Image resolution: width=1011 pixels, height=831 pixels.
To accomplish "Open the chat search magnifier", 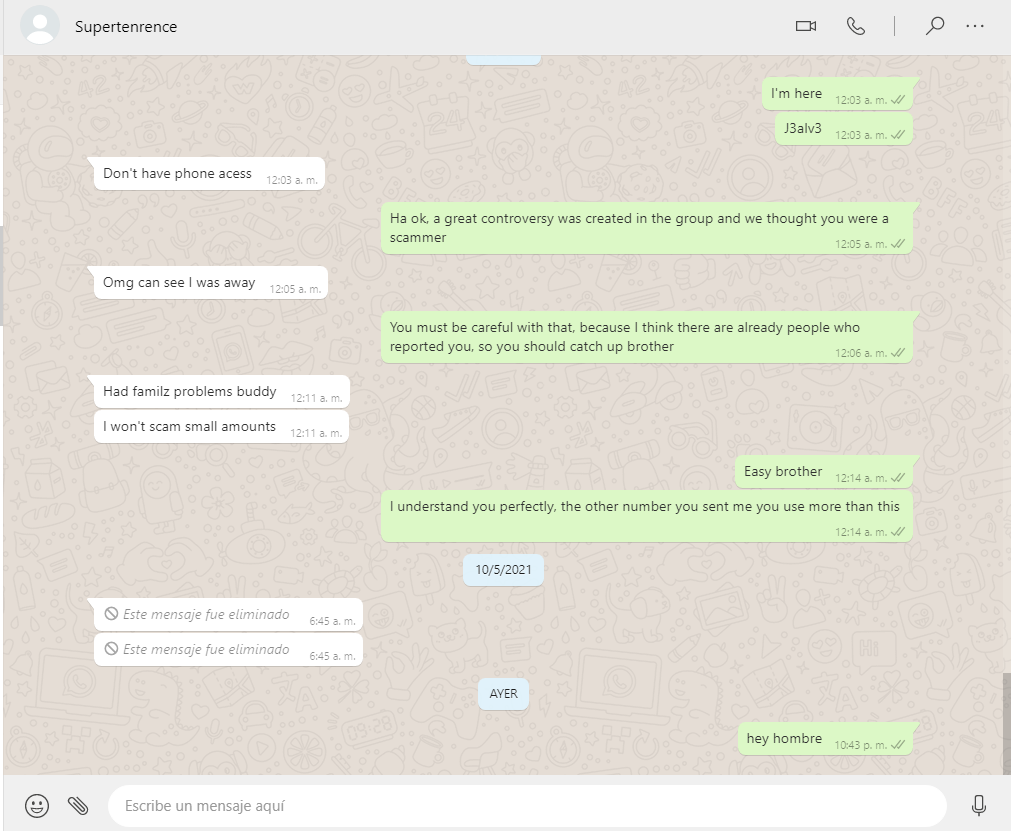I will point(934,26).
